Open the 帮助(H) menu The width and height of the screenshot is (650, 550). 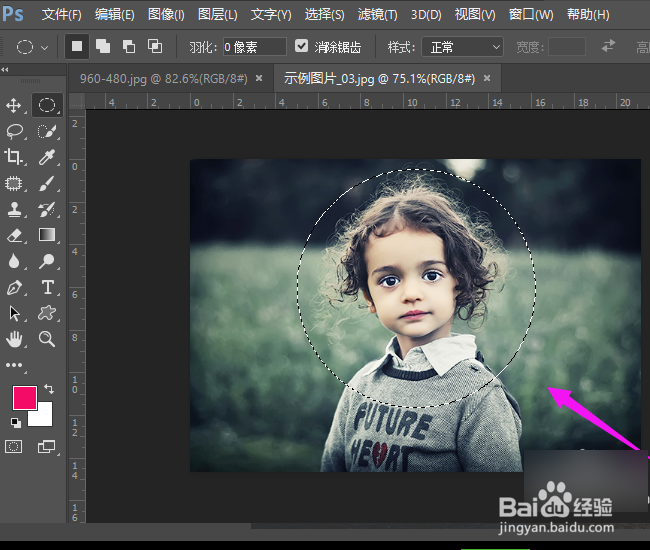click(x=588, y=15)
